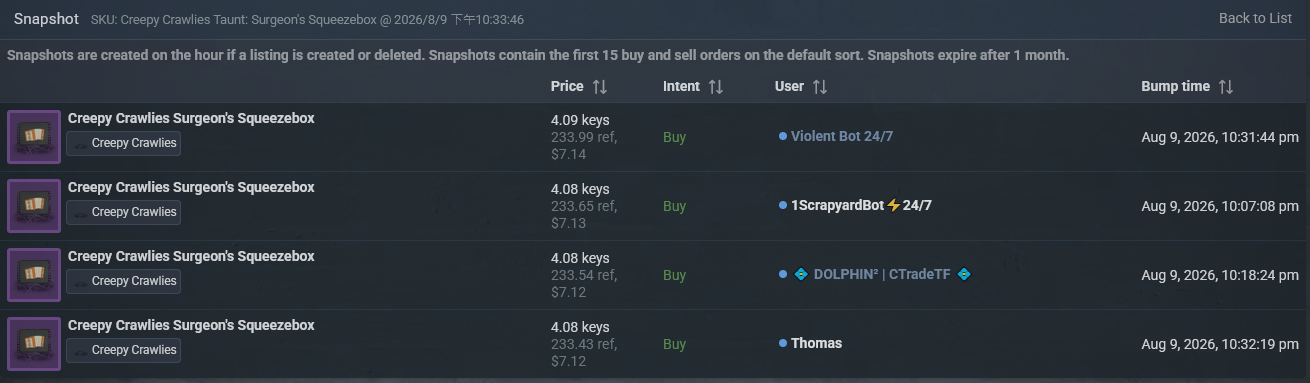The height and width of the screenshot is (383, 1310).
Task: Click the Price column header
Action: (x=567, y=87)
